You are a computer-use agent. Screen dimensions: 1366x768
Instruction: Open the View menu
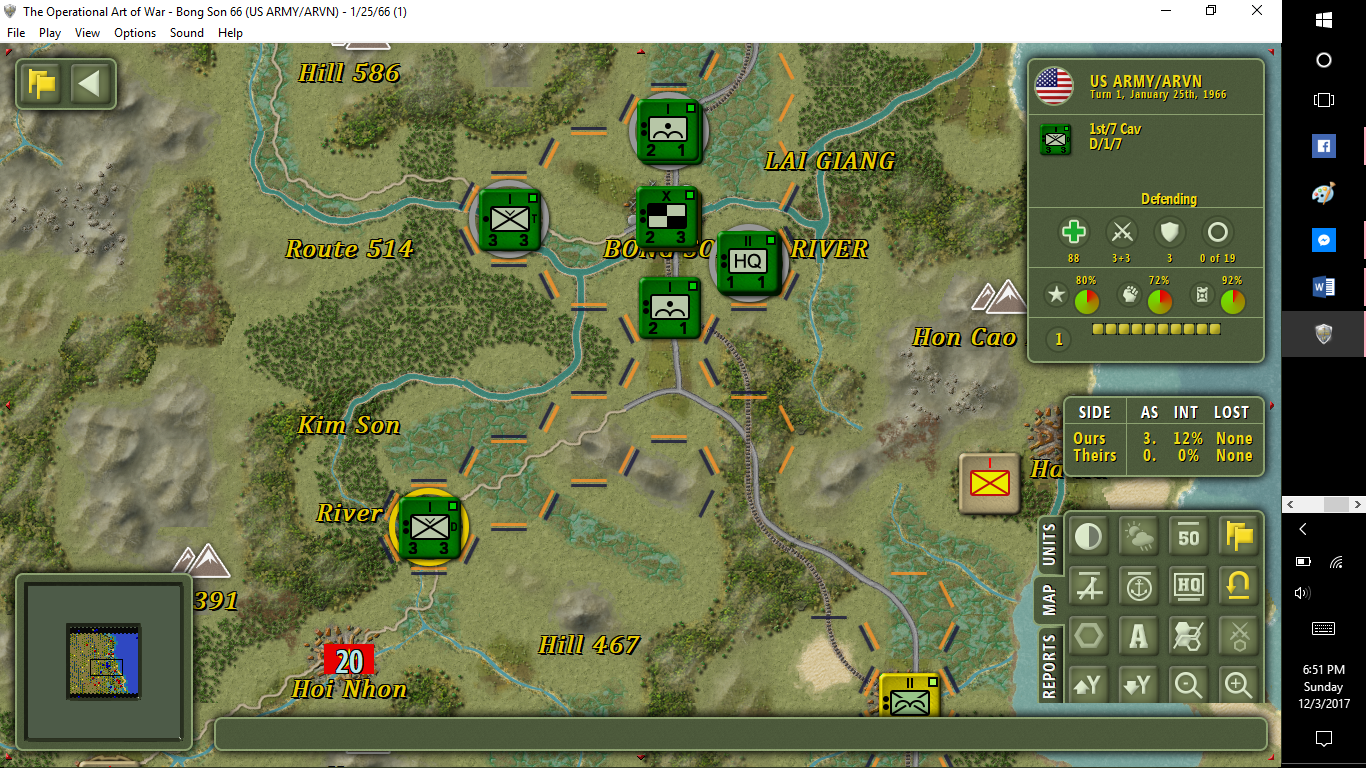[x=88, y=33]
